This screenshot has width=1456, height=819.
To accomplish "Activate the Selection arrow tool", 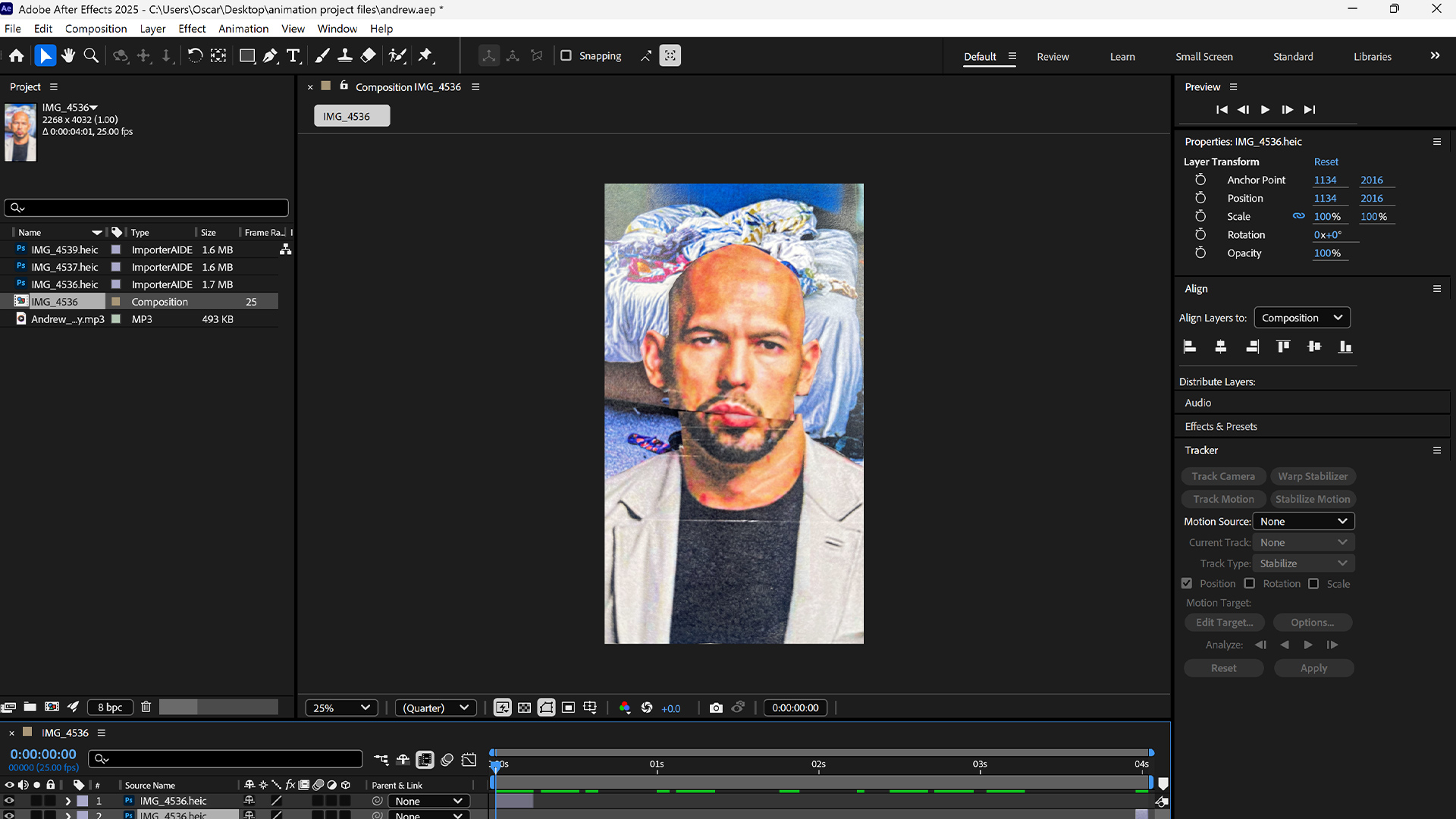I will point(45,55).
